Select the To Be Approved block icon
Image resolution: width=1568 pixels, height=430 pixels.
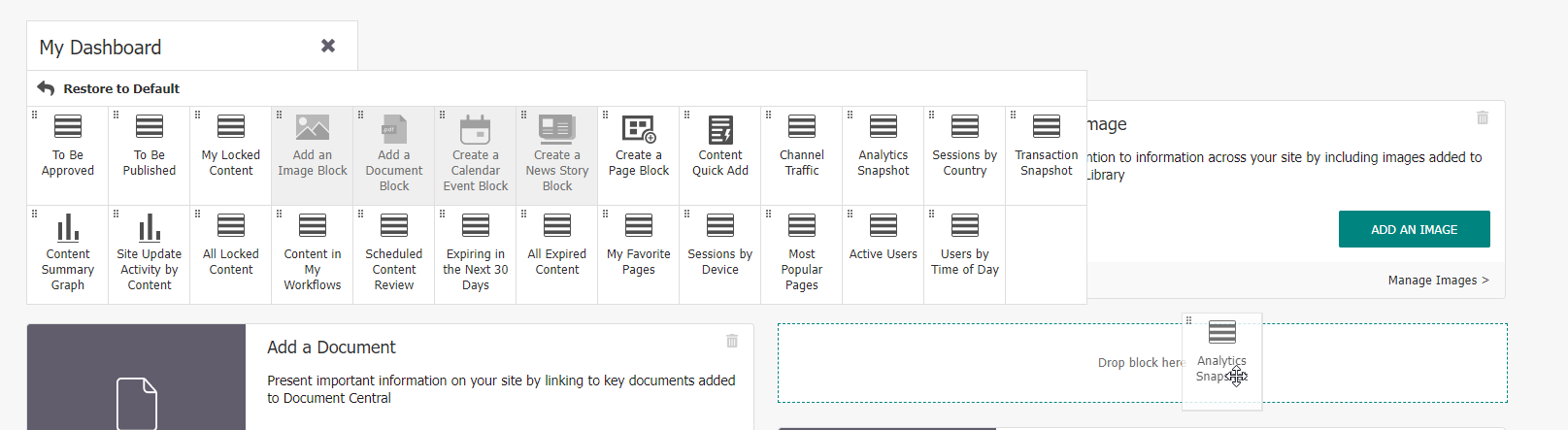click(x=68, y=126)
